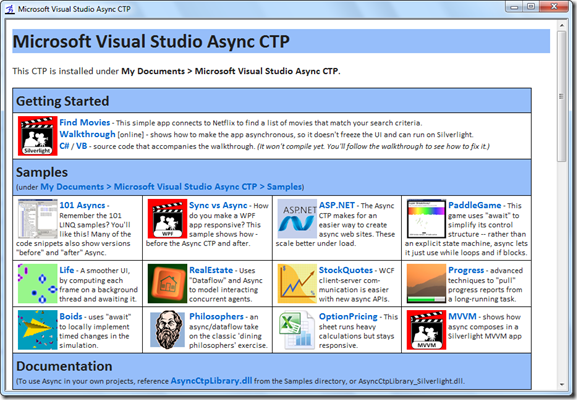Viewport: 577px width, 400px height.
Task: Open the ASP.NET sample link
Action: (x=337, y=205)
